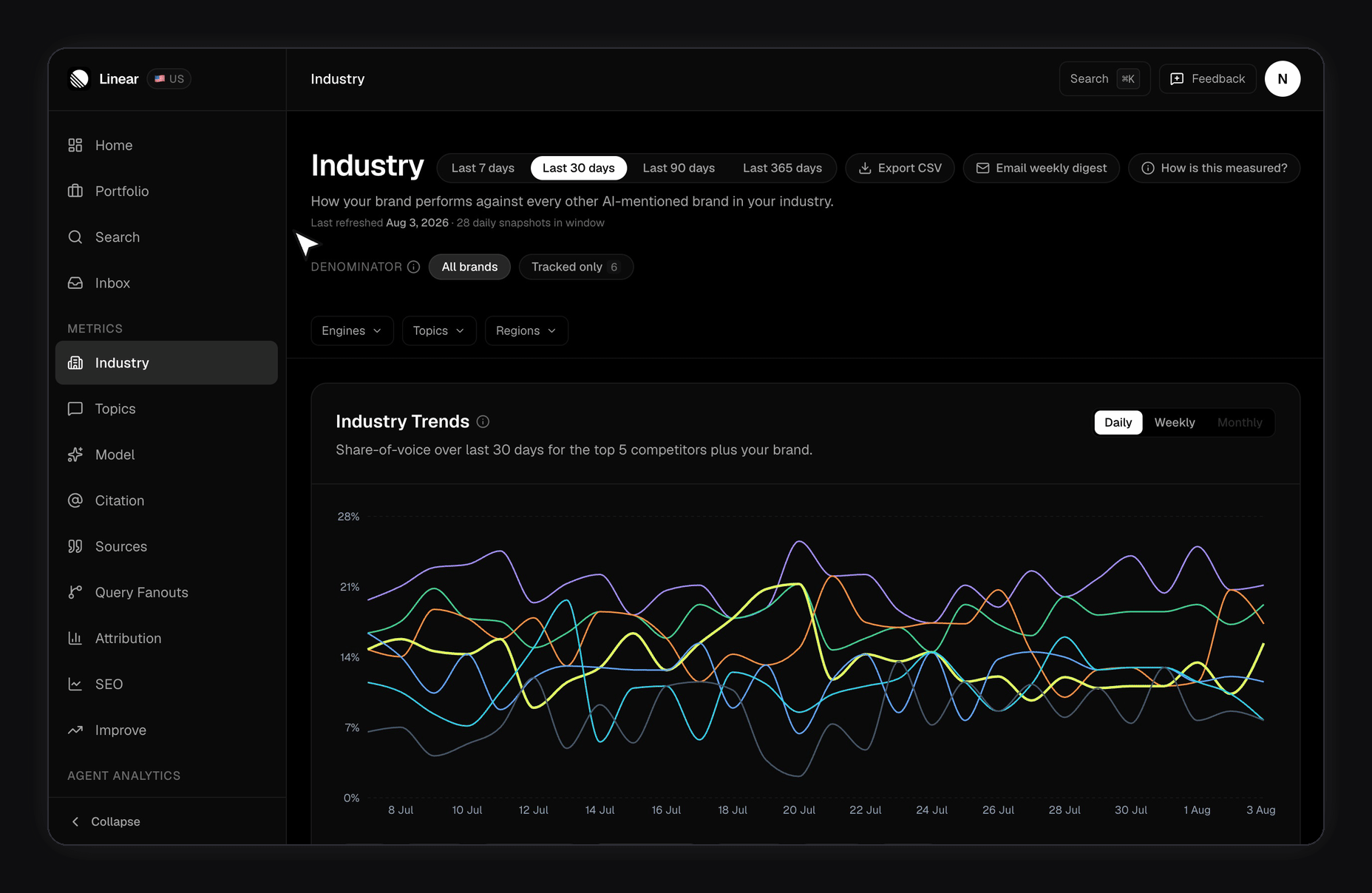Screen dimensions: 1372x893
Task: Click the info icon on How is this measured
Action: pyautogui.click(x=1148, y=169)
